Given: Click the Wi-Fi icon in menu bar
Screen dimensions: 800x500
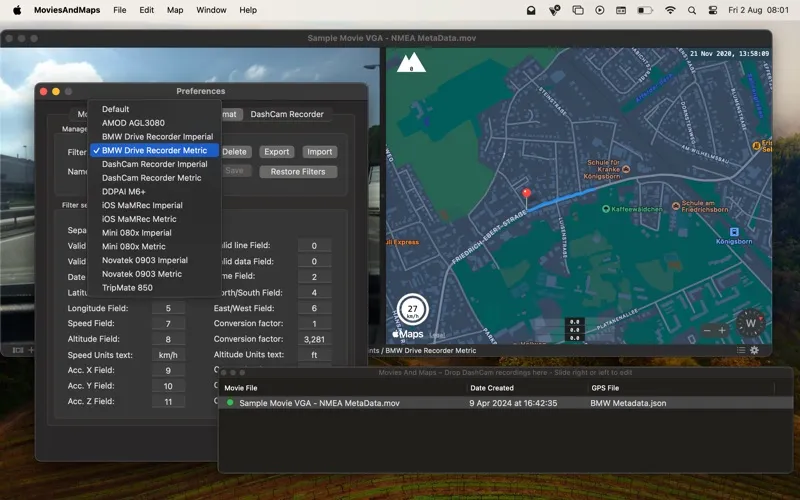Looking at the screenshot, I should click(670, 10).
